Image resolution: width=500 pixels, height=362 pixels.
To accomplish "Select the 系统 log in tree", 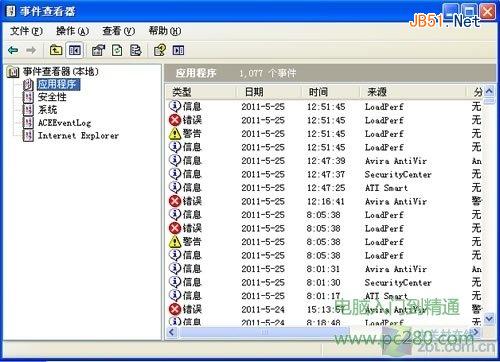I will pyautogui.click(x=47, y=110).
